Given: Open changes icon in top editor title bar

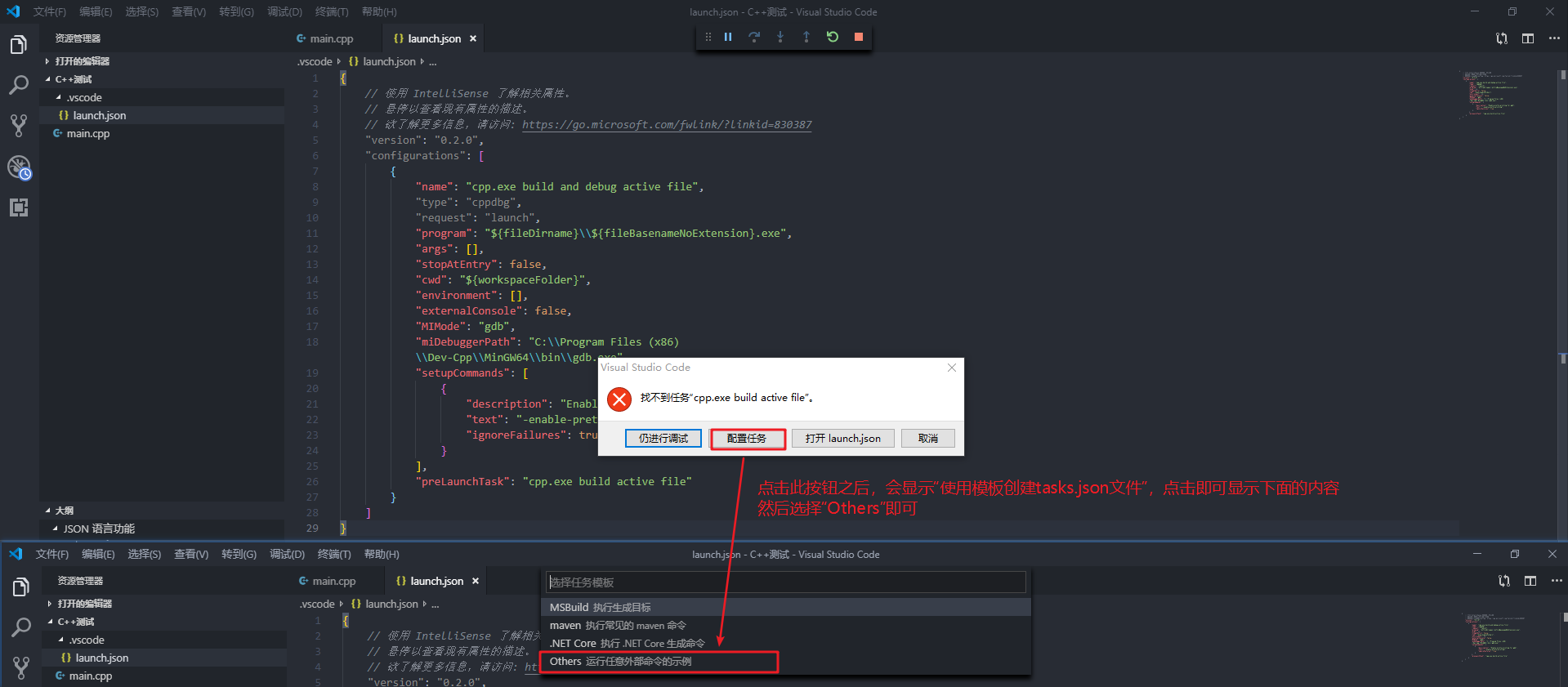Looking at the screenshot, I should click(1502, 38).
